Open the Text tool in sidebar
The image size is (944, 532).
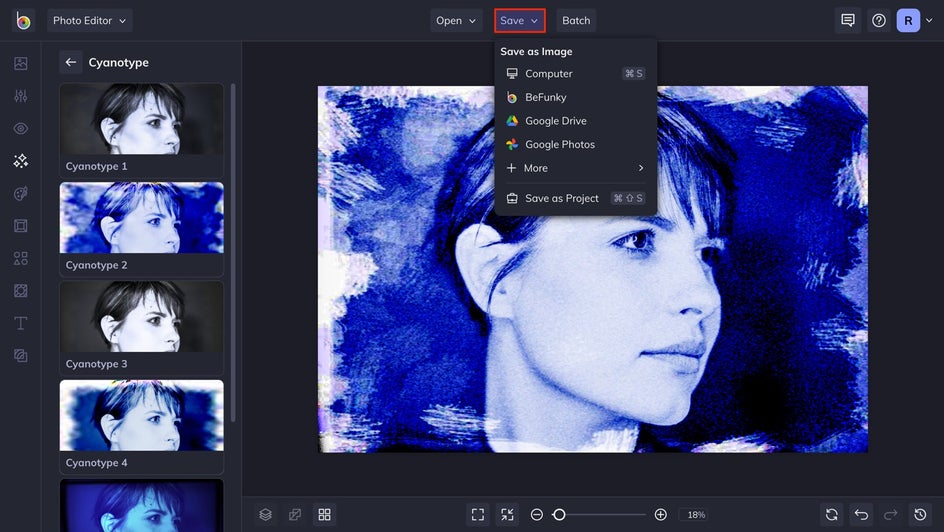tap(20, 323)
